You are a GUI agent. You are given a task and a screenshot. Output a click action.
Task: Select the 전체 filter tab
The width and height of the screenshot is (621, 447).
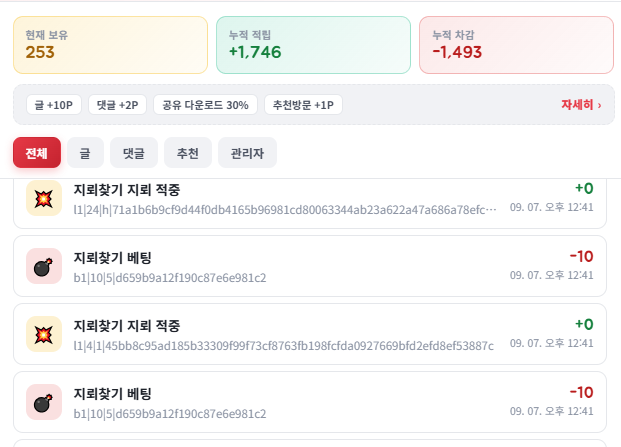[37, 153]
